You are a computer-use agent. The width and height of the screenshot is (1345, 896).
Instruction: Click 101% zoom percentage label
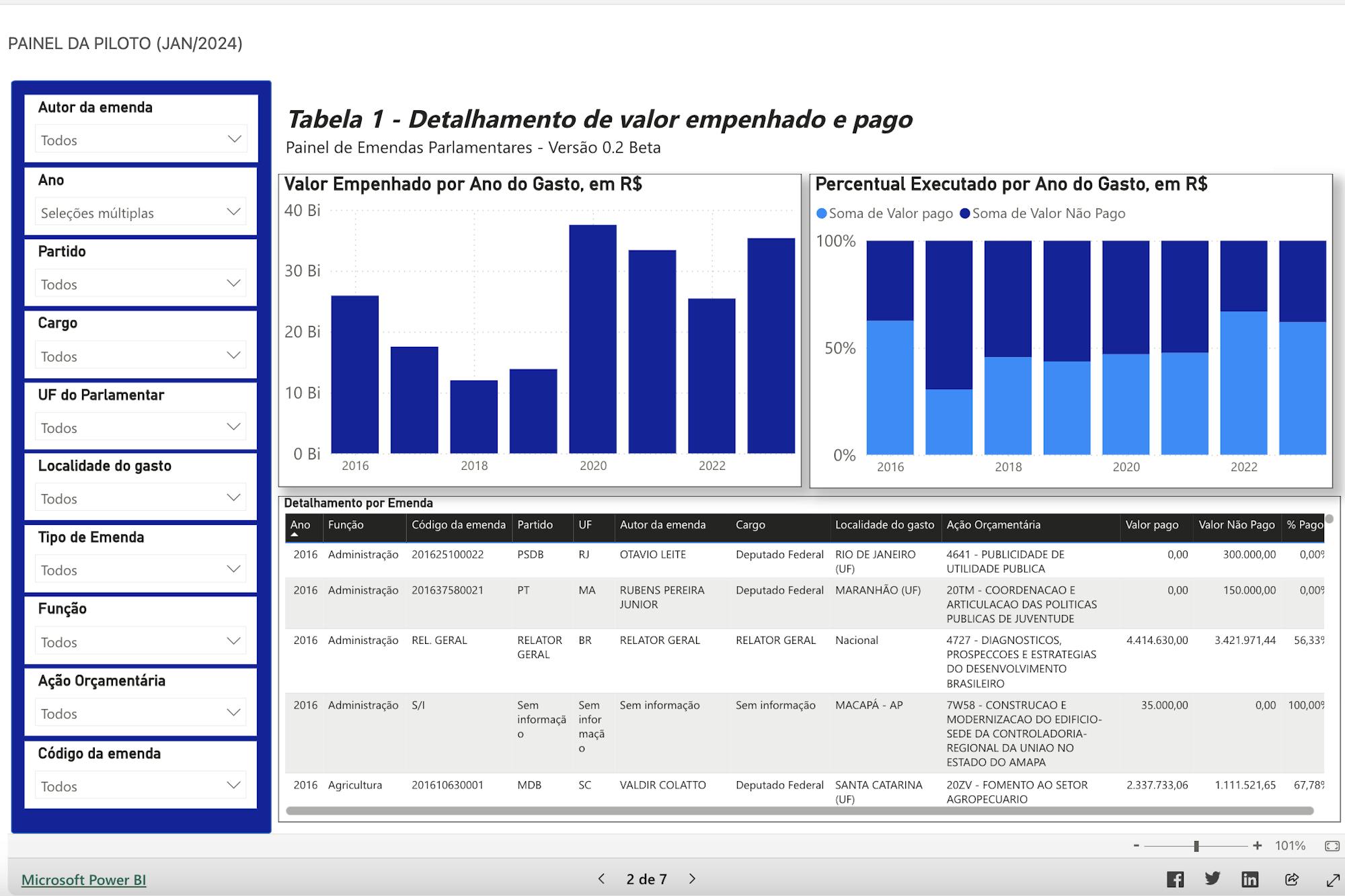click(1290, 846)
